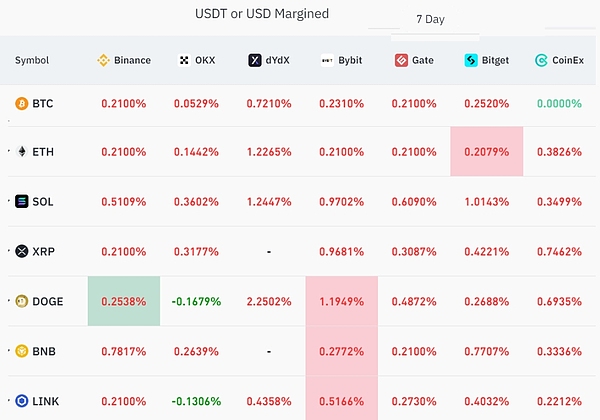The width and height of the screenshot is (600, 420).
Task: Click the Bybit exchange logo icon
Action: pos(327,60)
